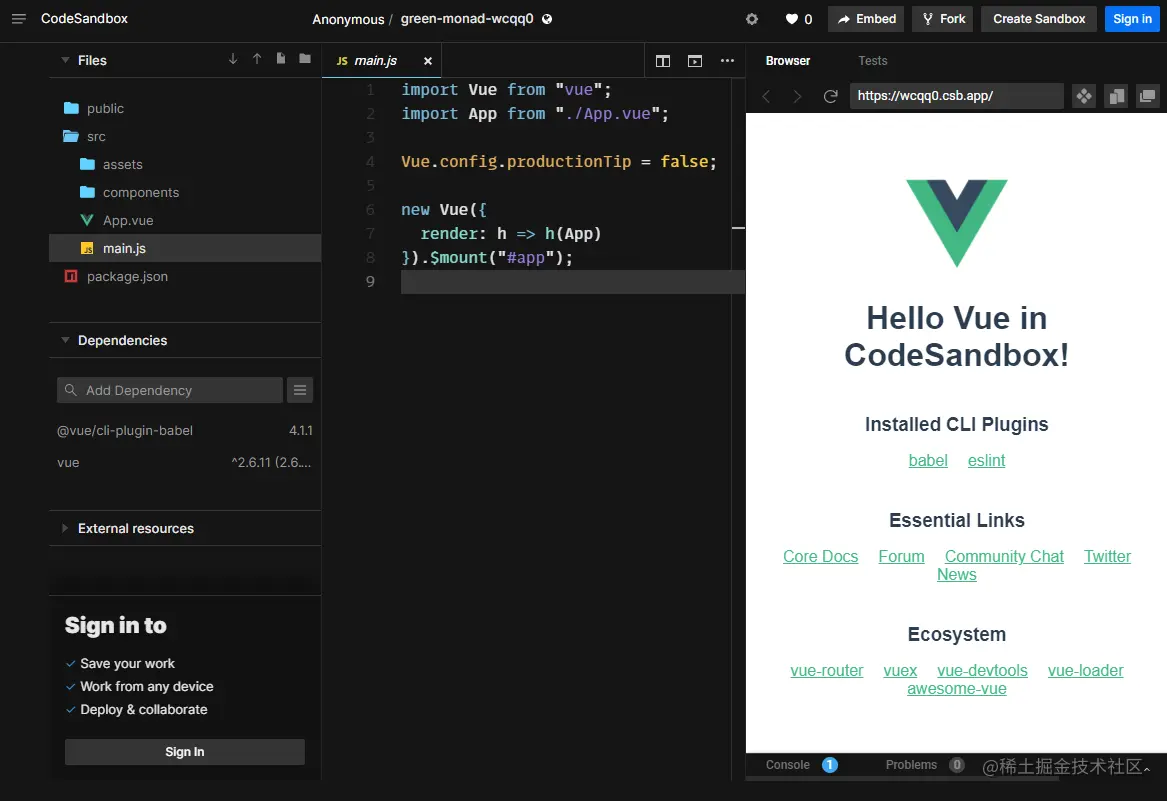Open the hamburger menu beside CodeSandbox

pyautogui.click(x=19, y=19)
